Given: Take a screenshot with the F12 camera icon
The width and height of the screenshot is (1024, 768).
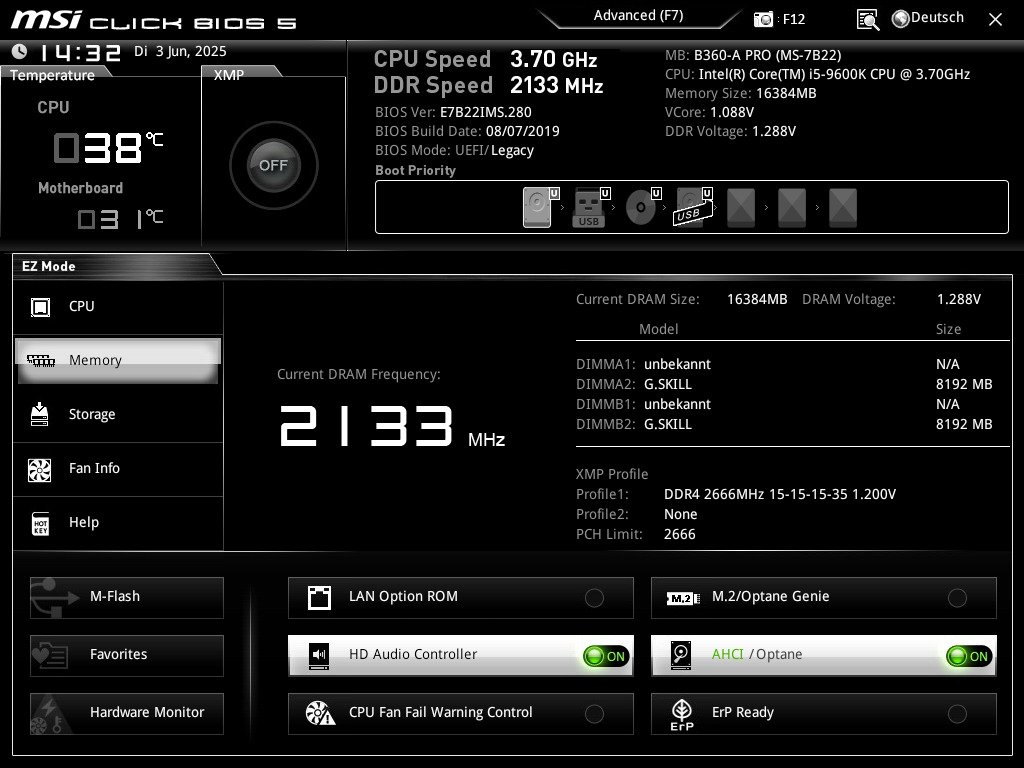Looking at the screenshot, I should point(763,20).
